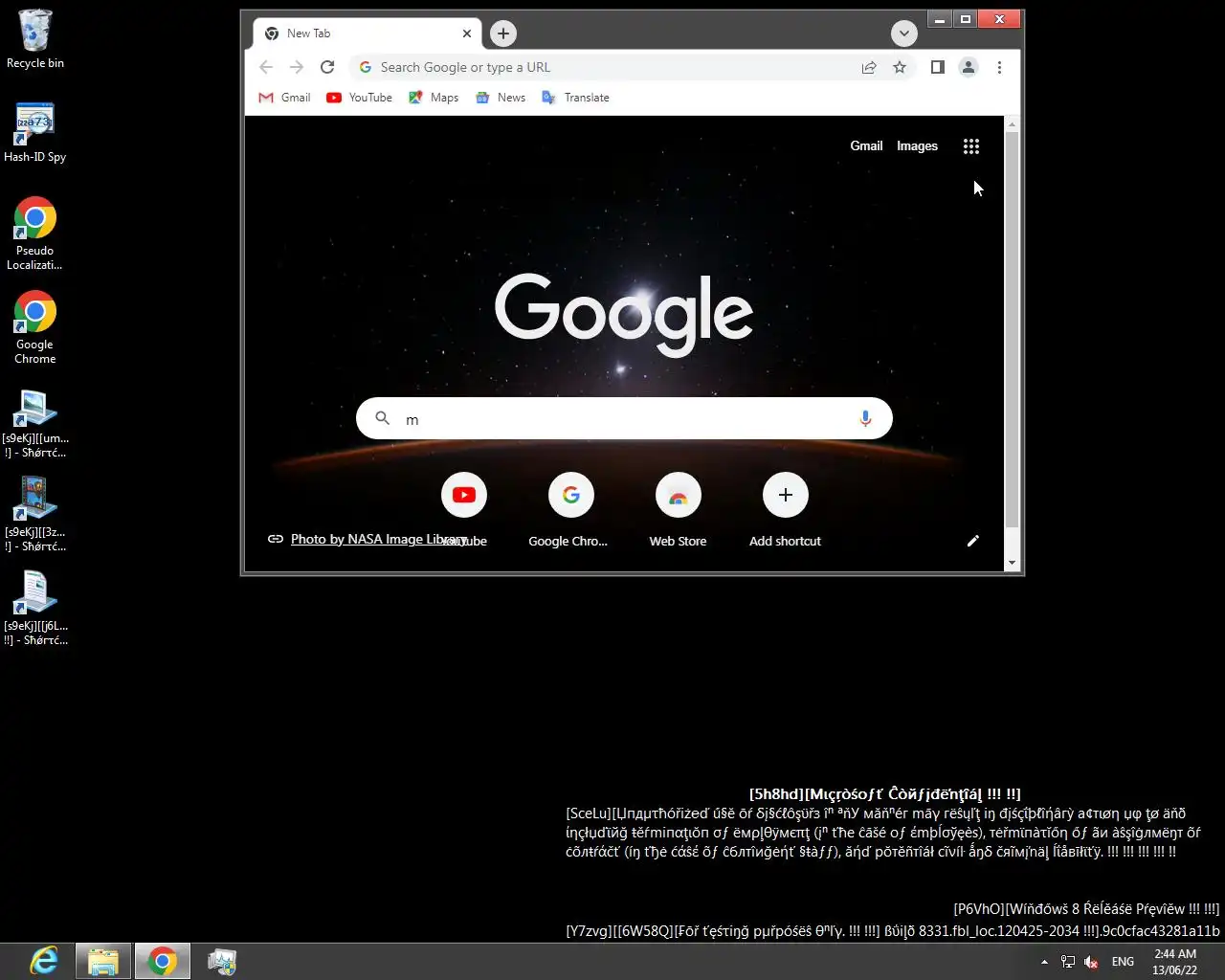Open the Google apps grid
Image resolution: width=1225 pixels, height=980 pixels.
point(971,146)
